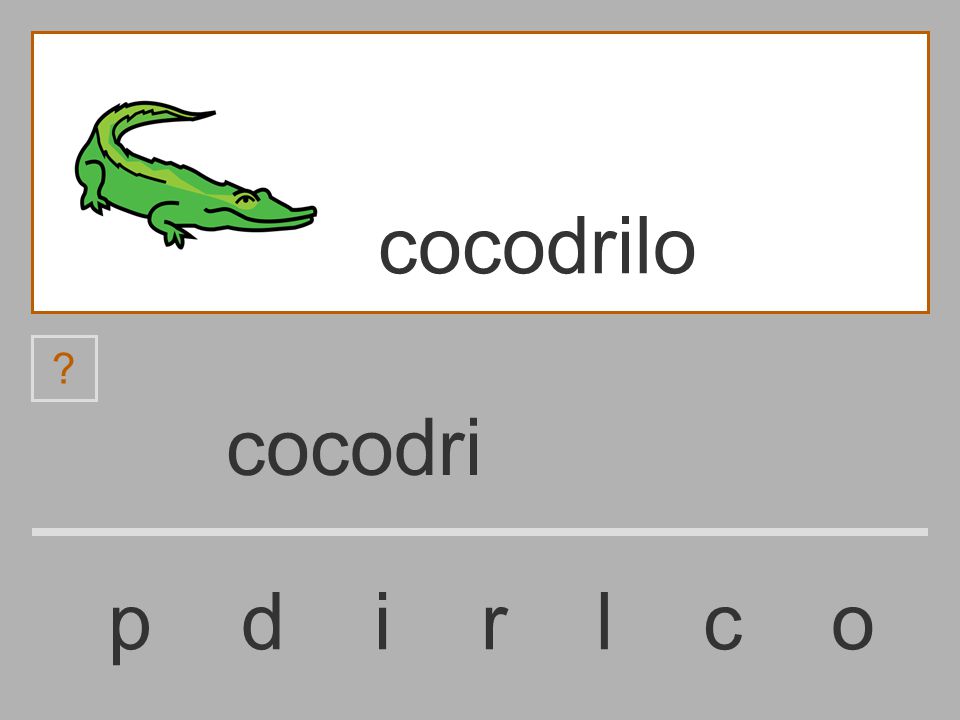
Task: Tap the letter o tile
Action: [x=852, y=626]
